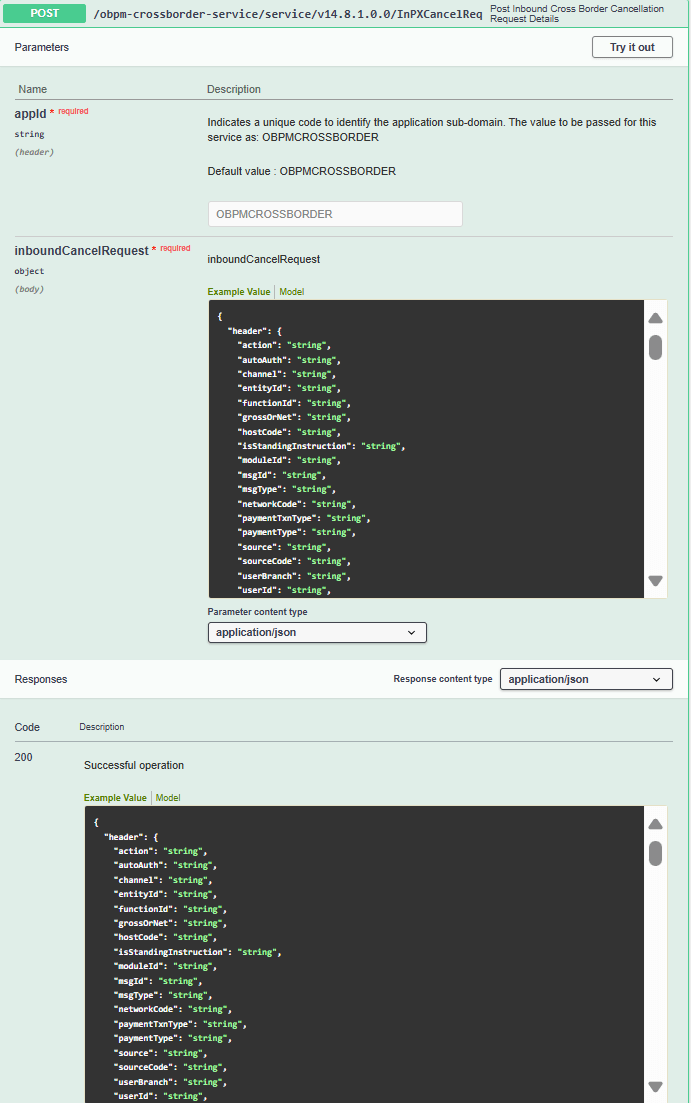Click the appId OBPMCROSSBORDER input field
The height and width of the screenshot is (1103, 691).
point(335,214)
